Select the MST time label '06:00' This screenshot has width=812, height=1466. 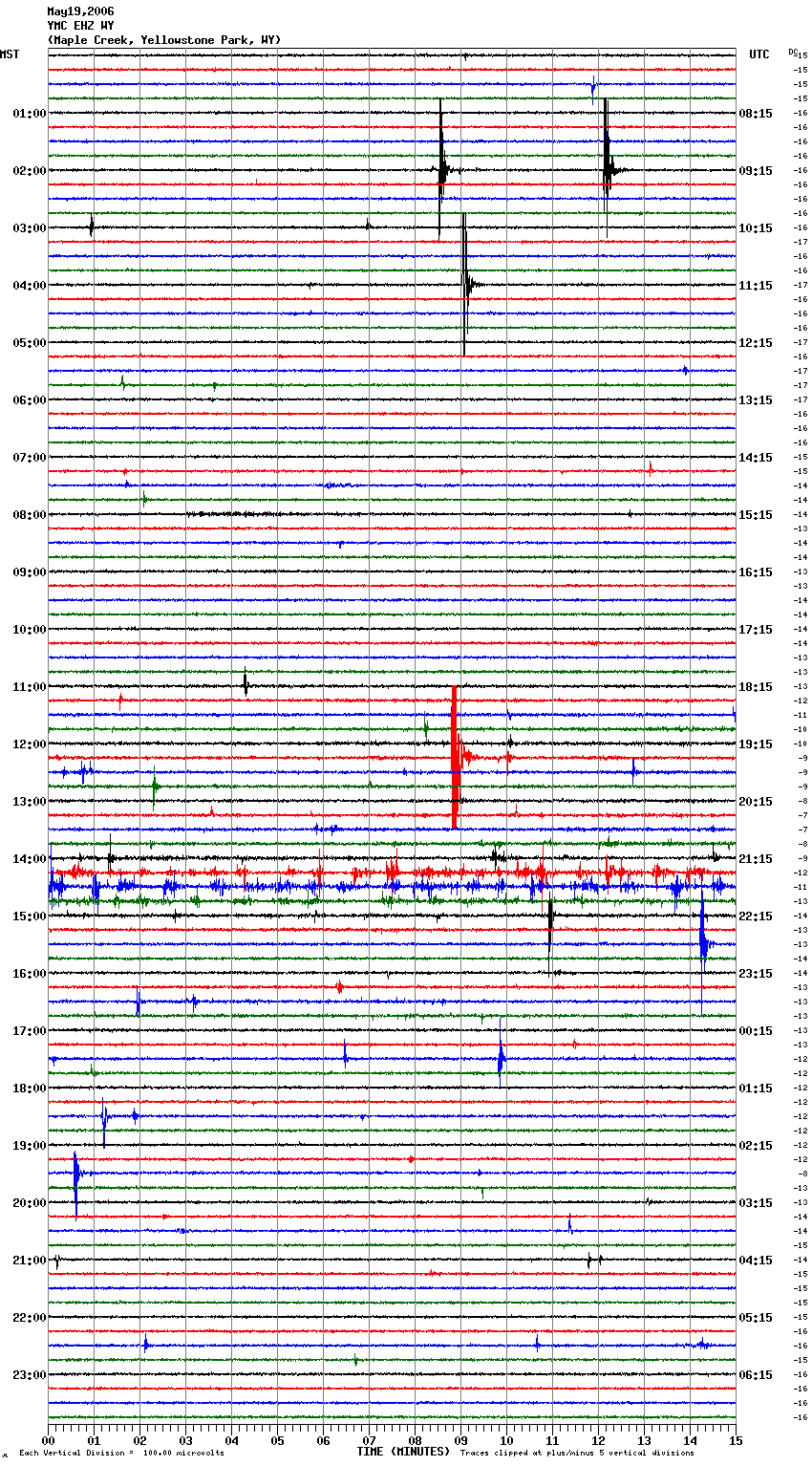[x=30, y=400]
